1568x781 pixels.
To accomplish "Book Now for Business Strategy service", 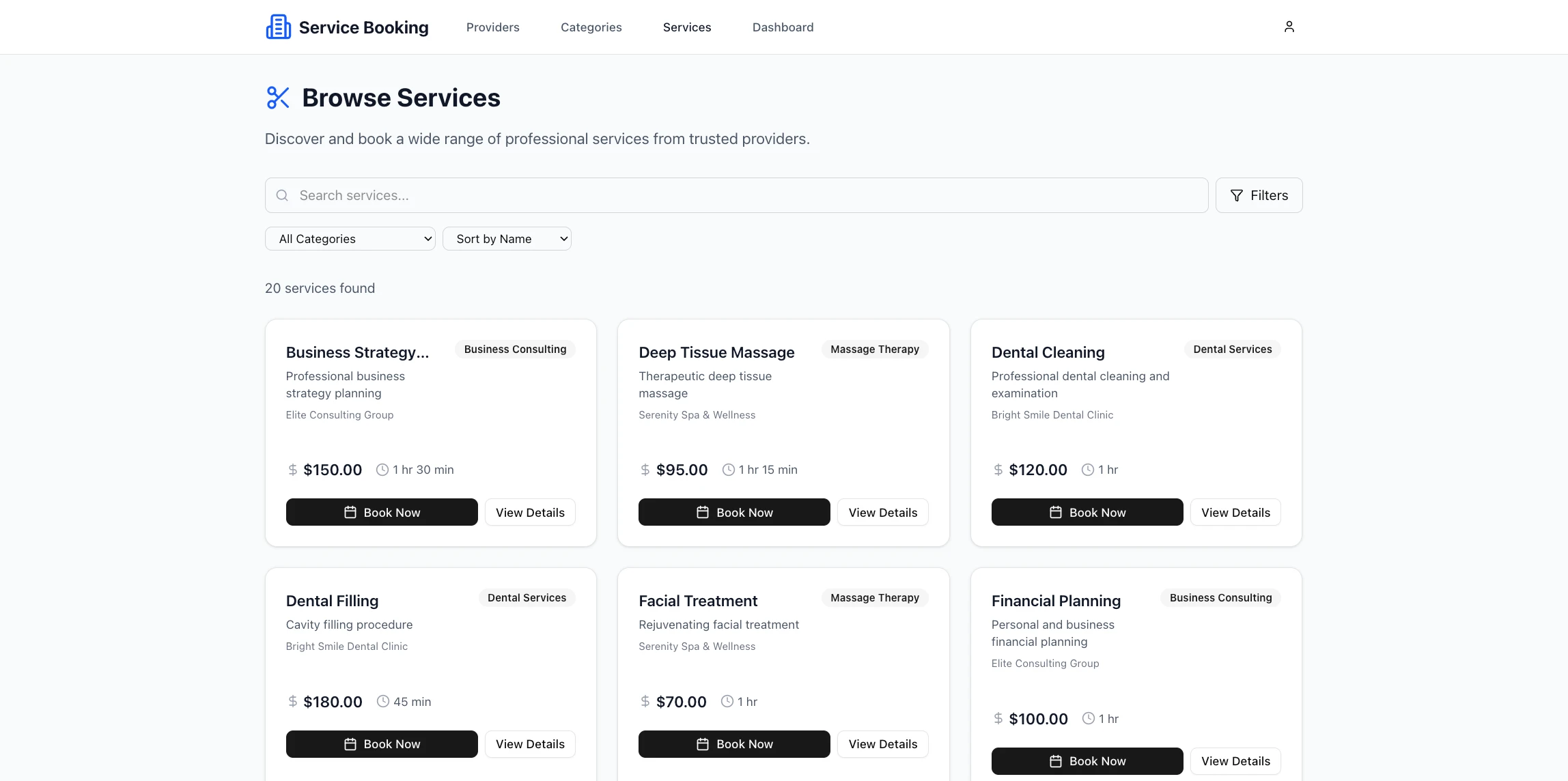I will [382, 512].
